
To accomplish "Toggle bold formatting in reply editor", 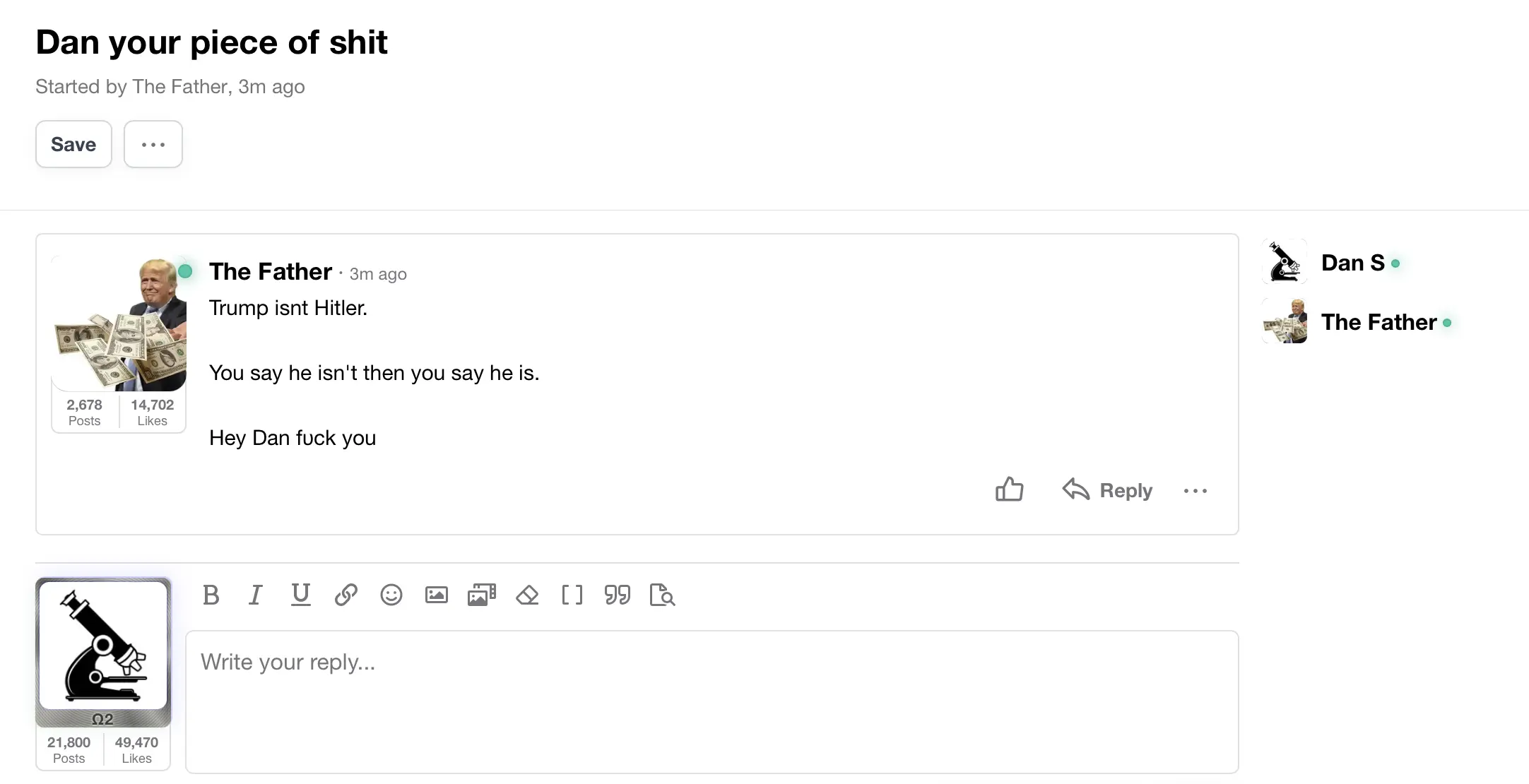I will pos(211,595).
